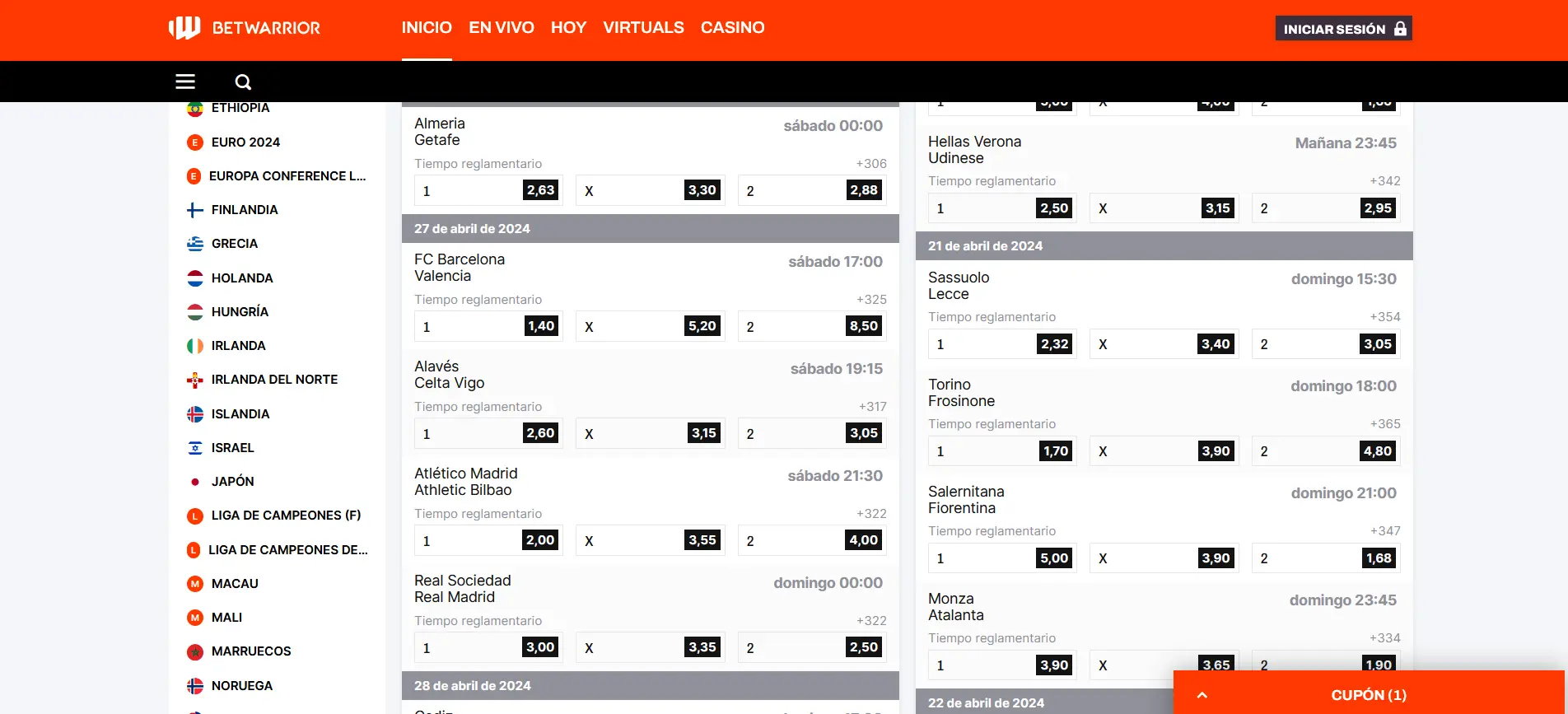Open the Salernitana vs Fiorentina match
Viewport: 1568px width, 714px height.
point(966,500)
